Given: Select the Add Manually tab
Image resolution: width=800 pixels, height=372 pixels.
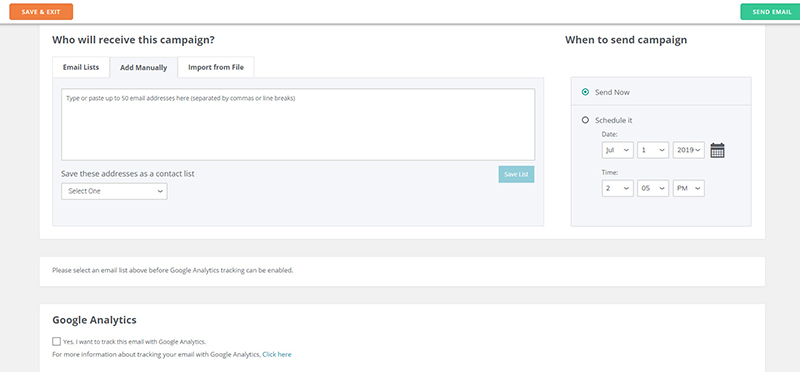Looking at the screenshot, I should pos(143,67).
